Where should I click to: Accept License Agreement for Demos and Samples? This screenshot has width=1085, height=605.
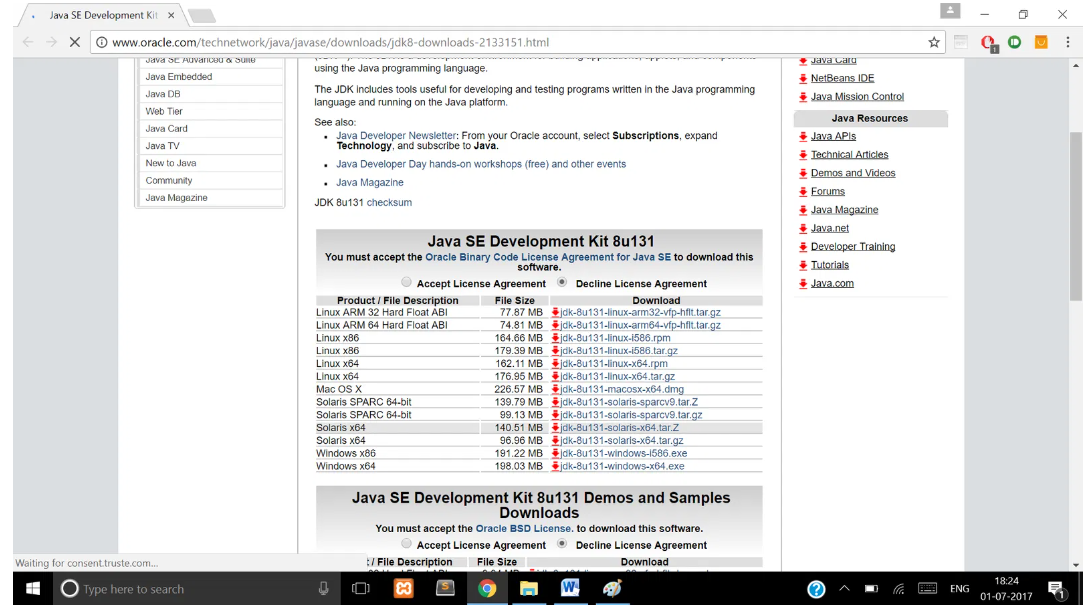(x=407, y=544)
